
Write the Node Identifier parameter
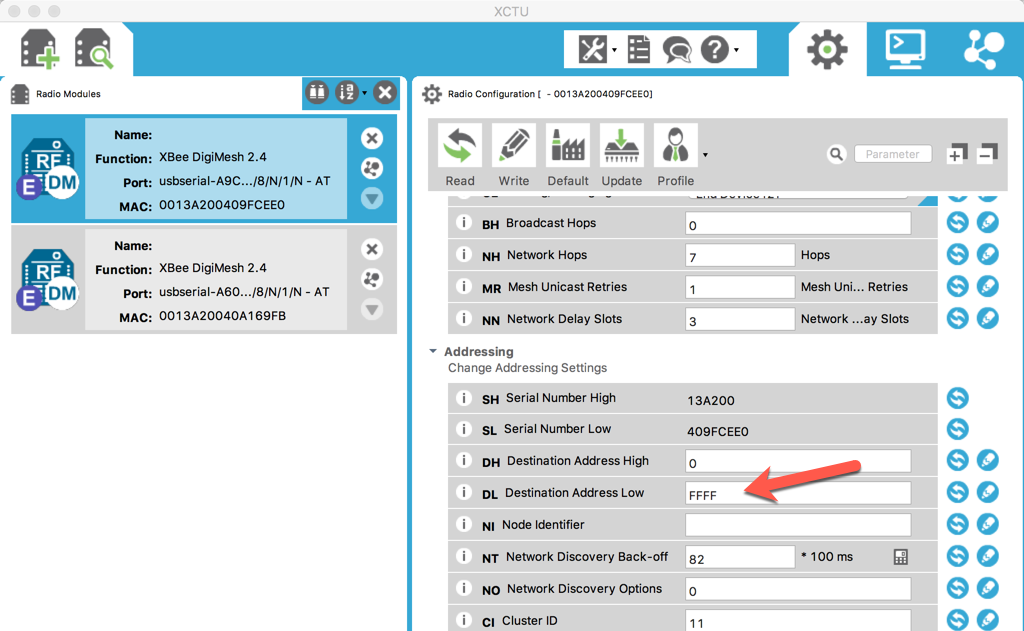987,525
